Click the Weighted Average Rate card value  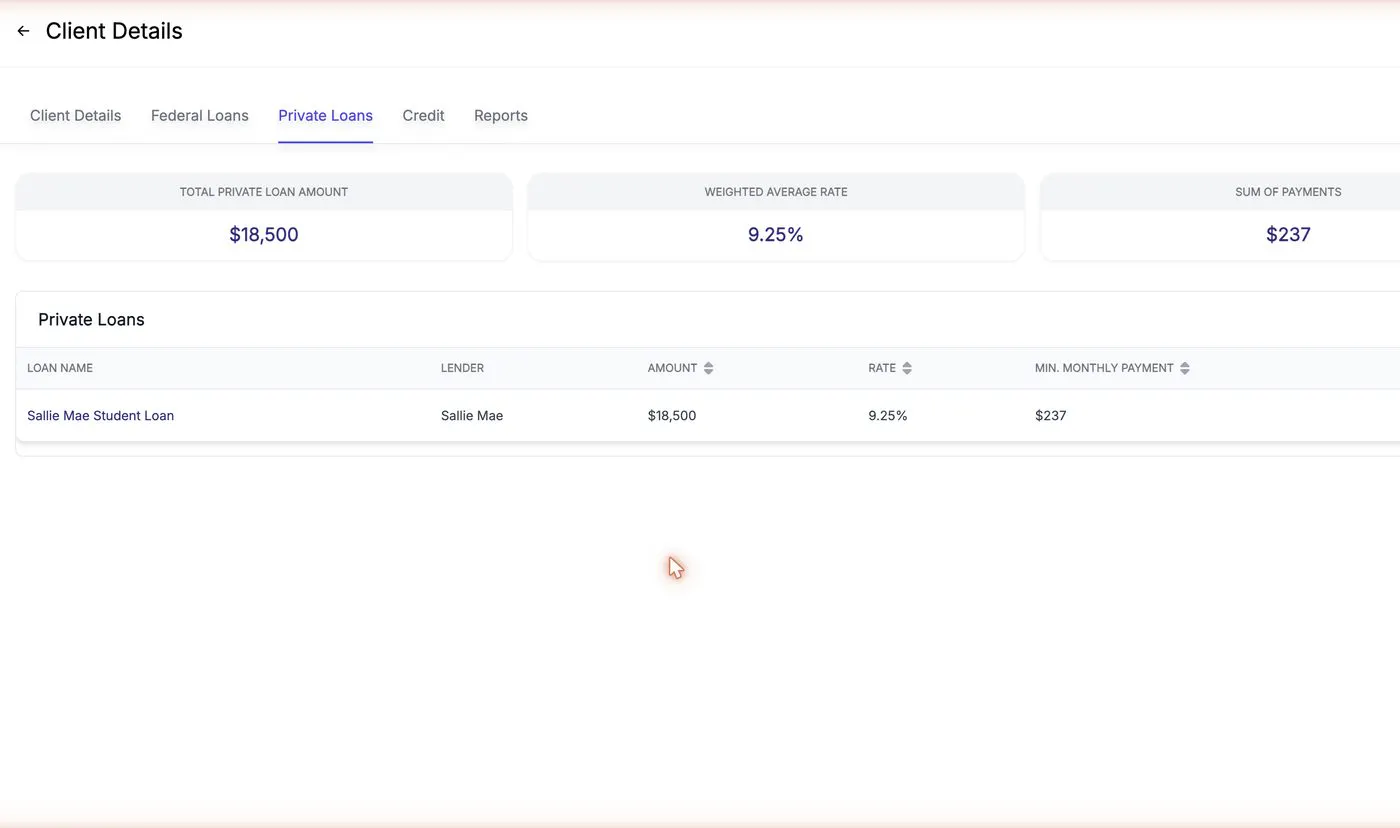pyautogui.click(x=776, y=235)
